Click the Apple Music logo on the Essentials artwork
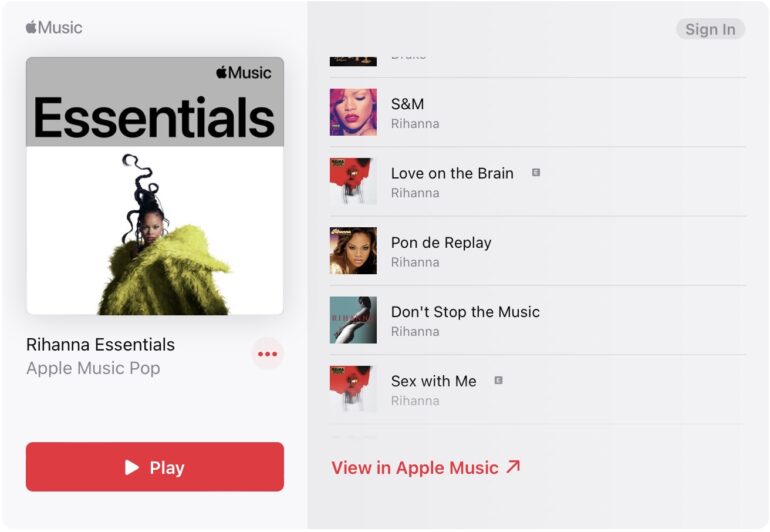Viewport: 770px width, 532px height. (x=244, y=73)
